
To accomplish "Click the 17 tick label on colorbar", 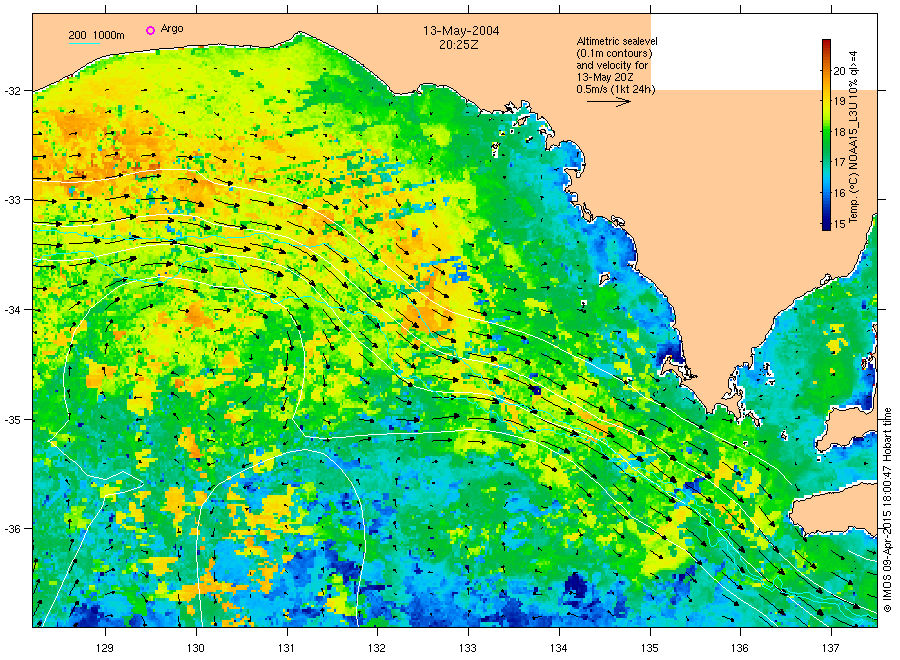I will 840,162.
